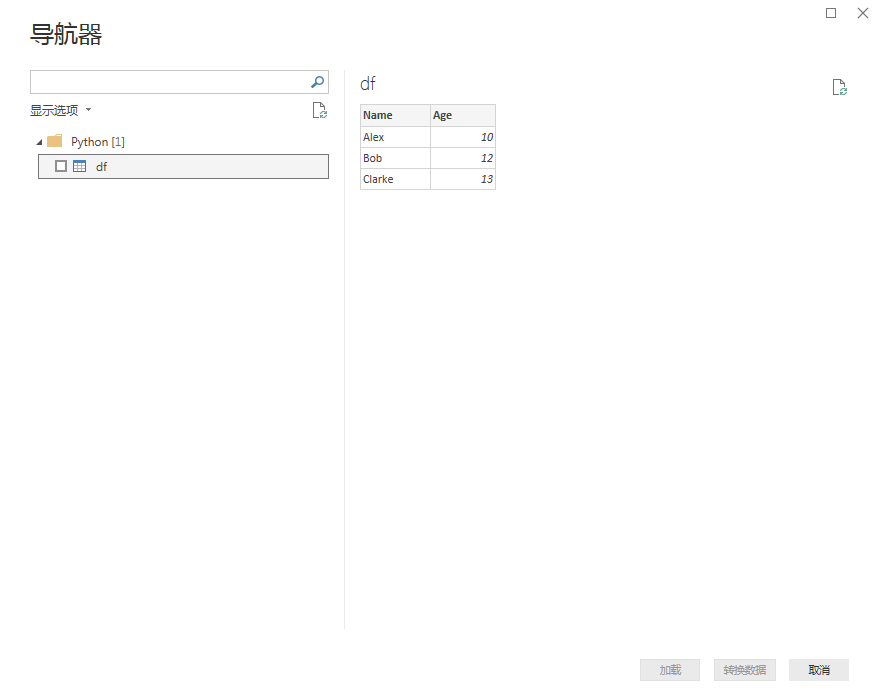Refresh the navigation tree list icon
The image size is (879, 699).
point(320,110)
